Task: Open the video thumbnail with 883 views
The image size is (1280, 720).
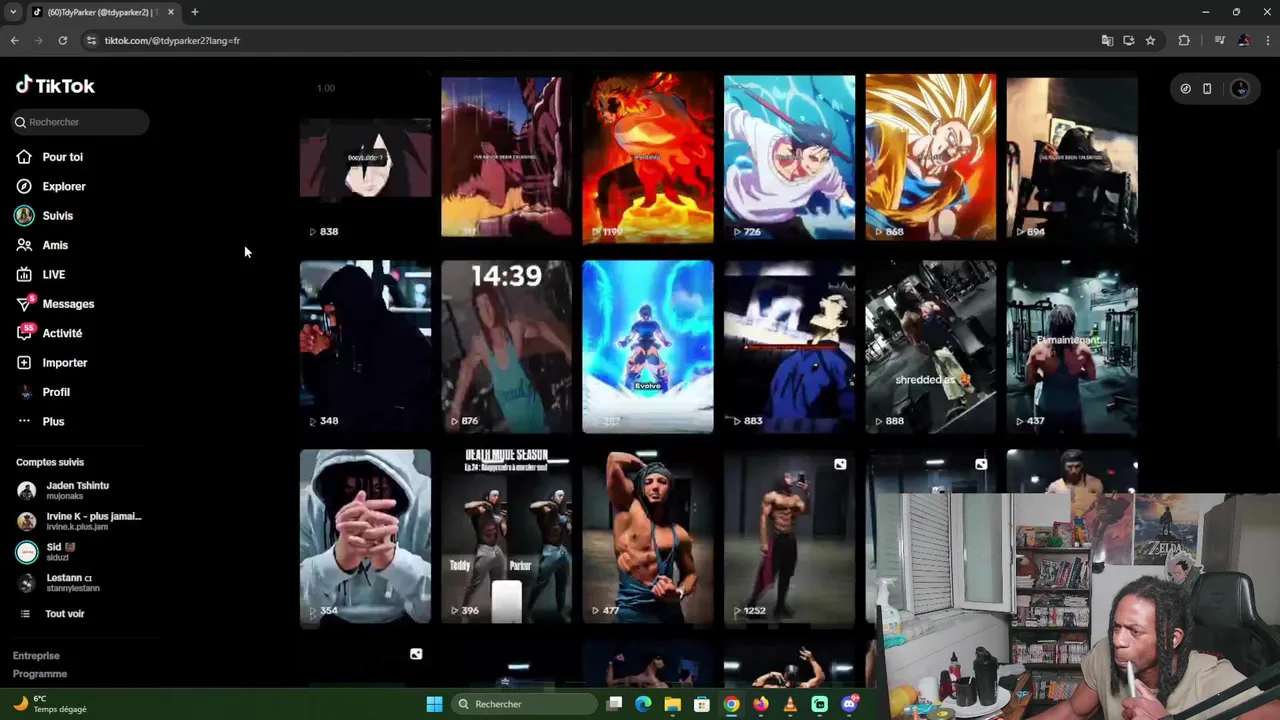Action: [x=789, y=347]
